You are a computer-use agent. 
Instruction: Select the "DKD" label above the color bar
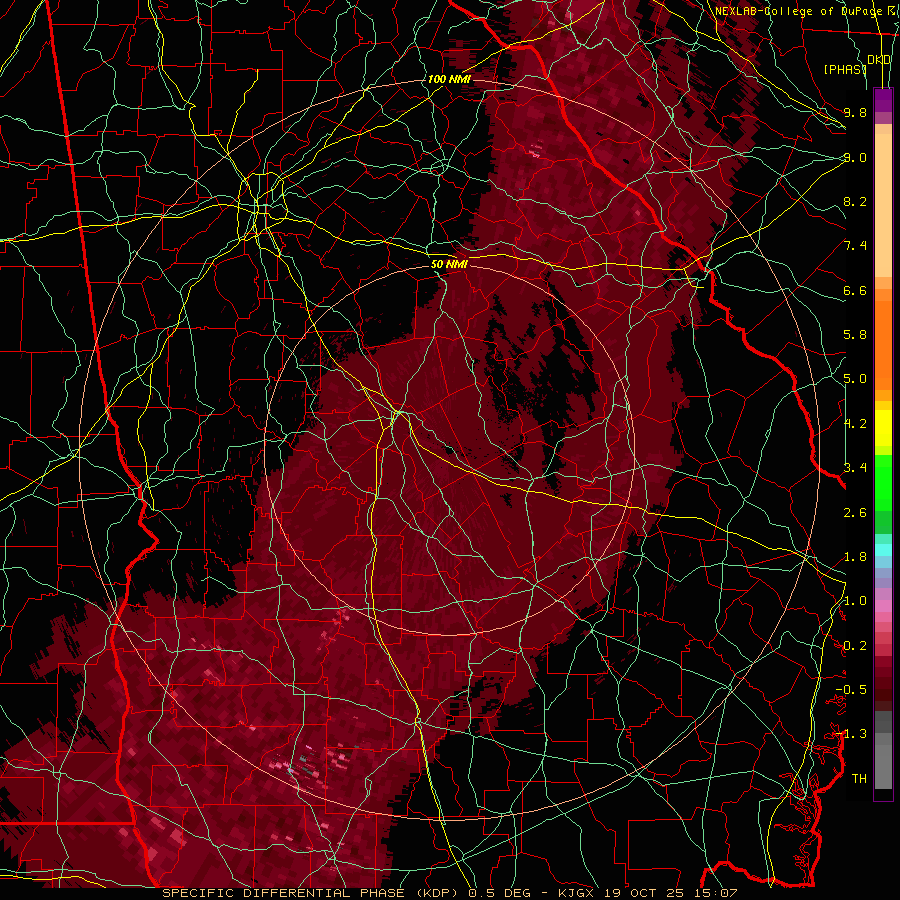tap(879, 60)
